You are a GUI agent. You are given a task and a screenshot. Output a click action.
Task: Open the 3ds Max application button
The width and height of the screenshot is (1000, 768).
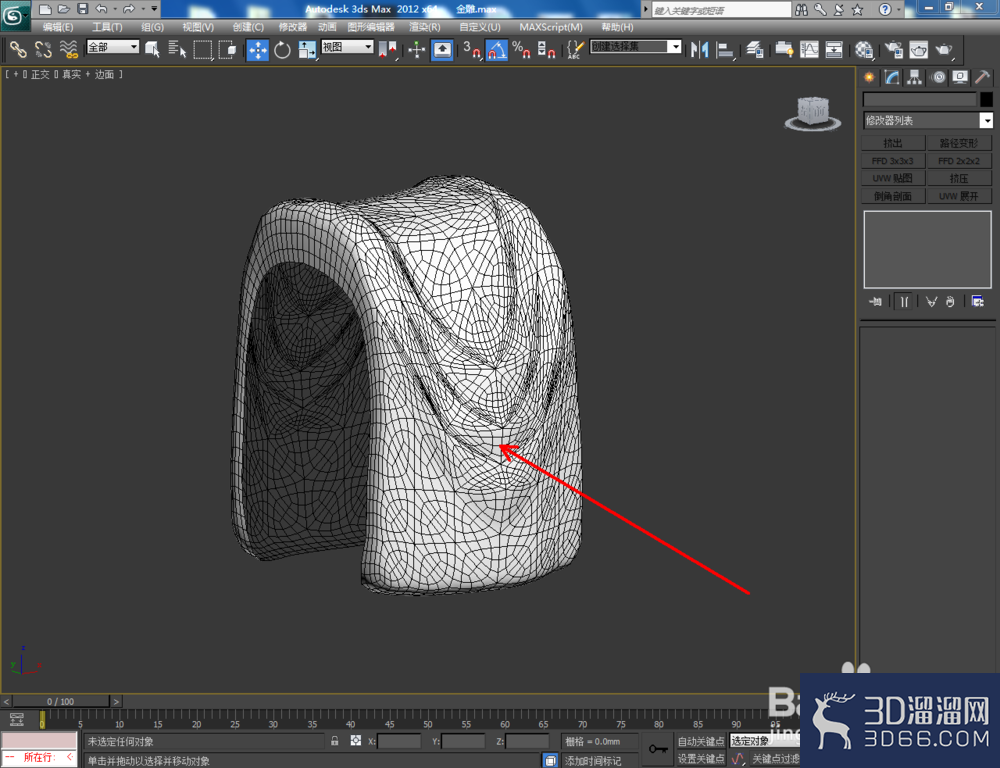point(14,15)
